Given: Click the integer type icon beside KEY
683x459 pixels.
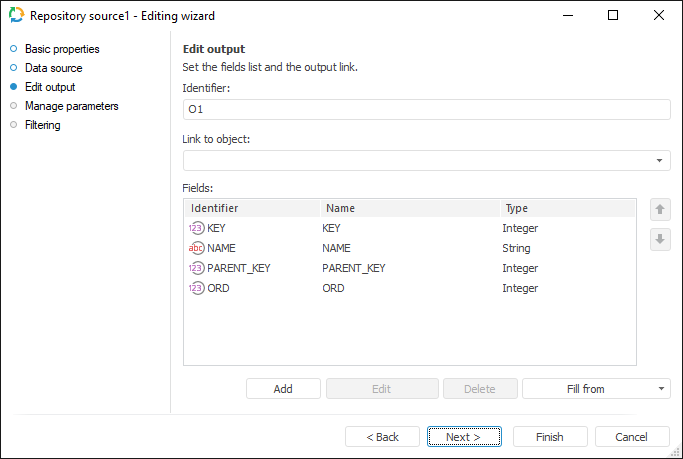Looking at the screenshot, I should coord(196,228).
